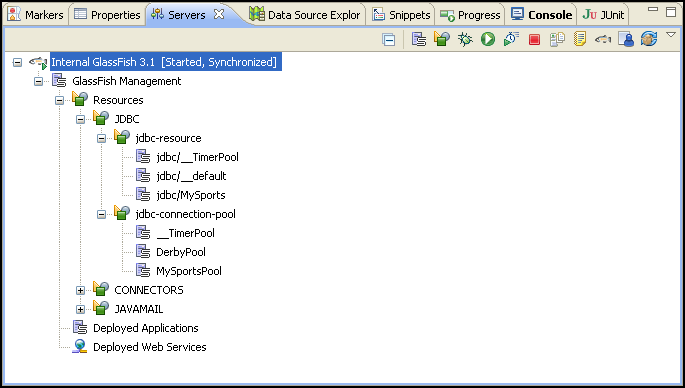Select jdbc-connection-pool tree item
Image resolution: width=685 pixels, height=388 pixels.
click(185, 214)
